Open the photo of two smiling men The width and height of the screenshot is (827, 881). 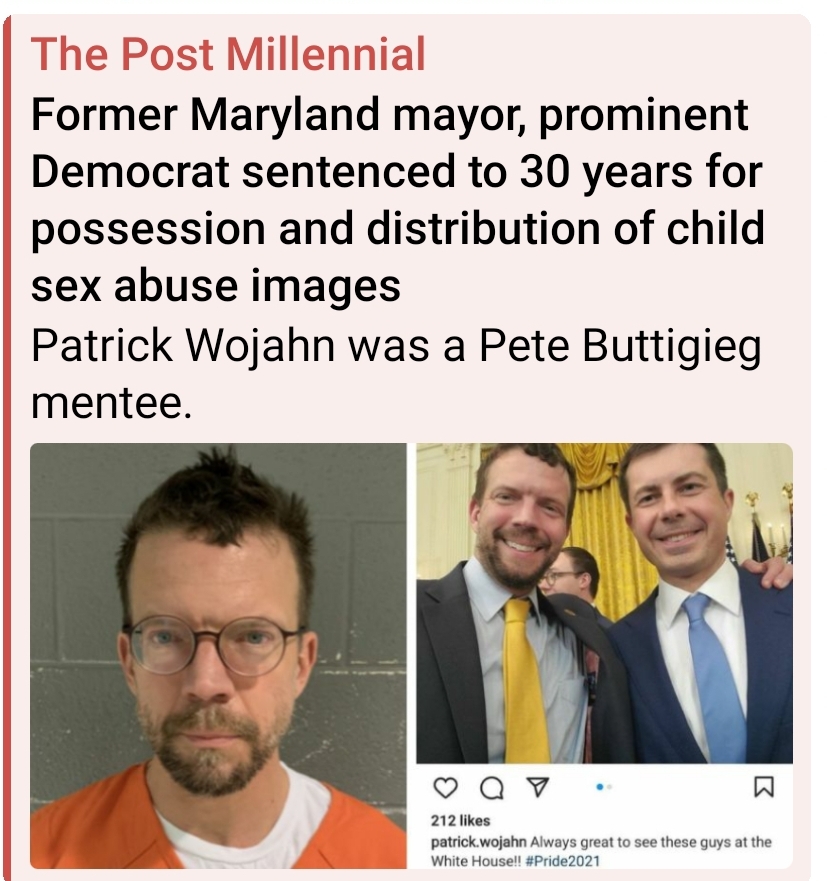coord(605,603)
